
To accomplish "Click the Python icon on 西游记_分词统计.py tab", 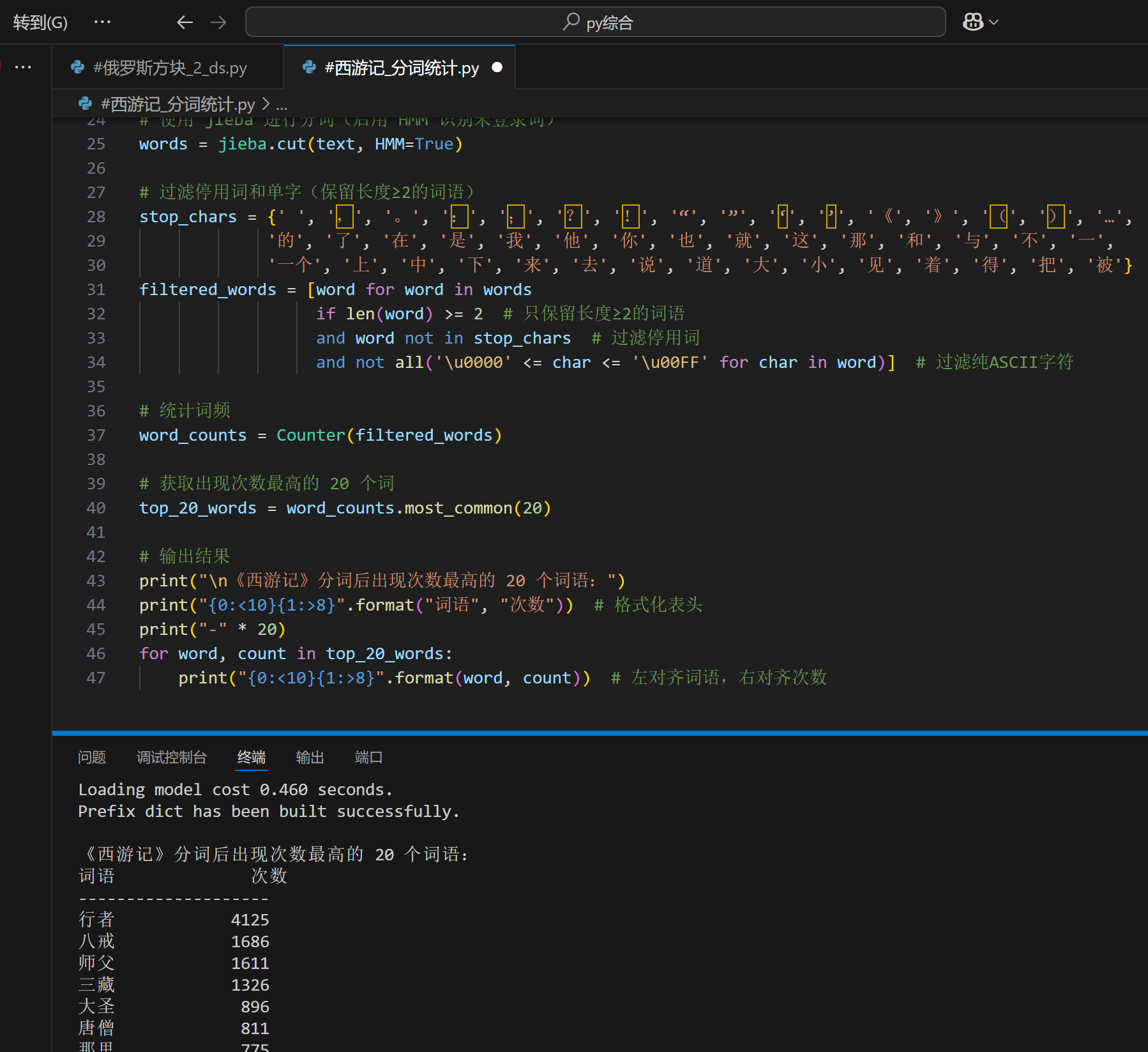I will point(310,67).
